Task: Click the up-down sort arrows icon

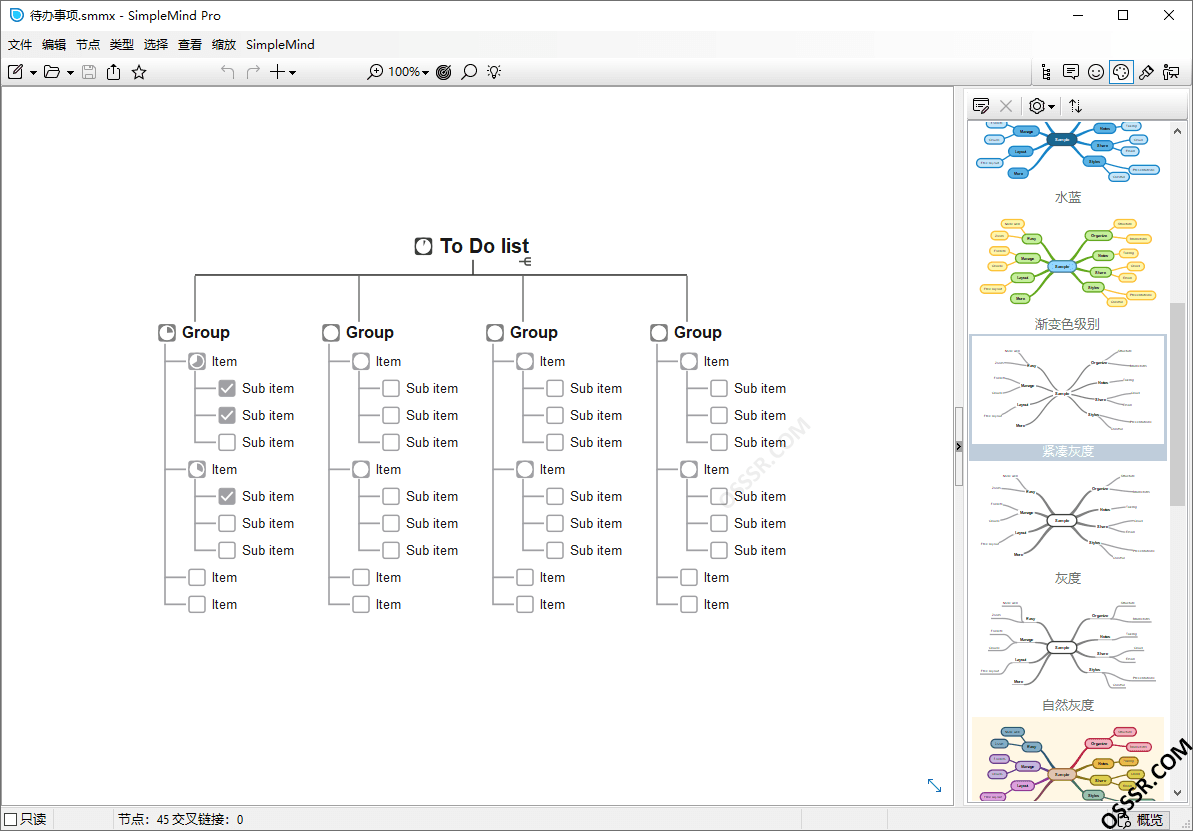Action: point(1075,106)
